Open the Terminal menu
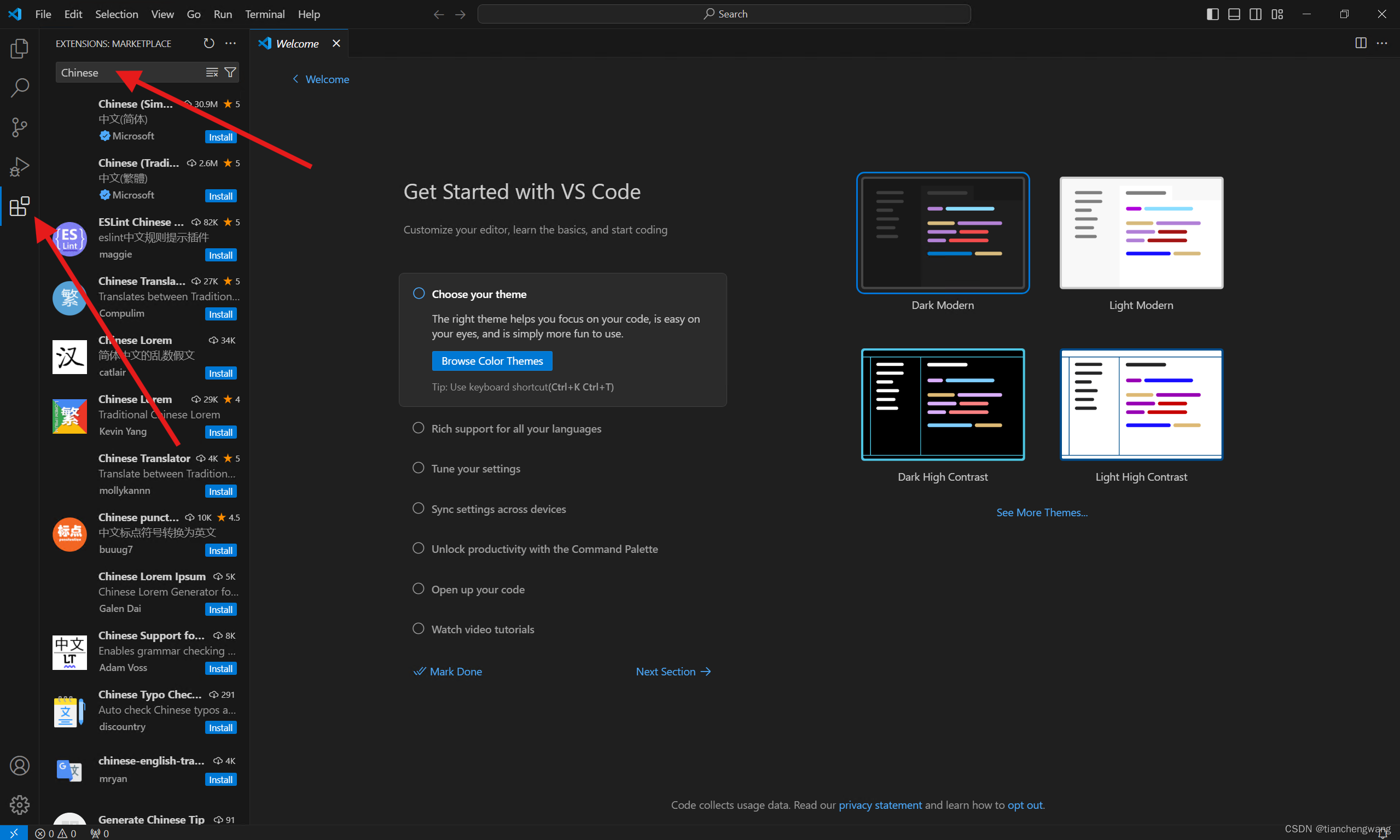 click(264, 14)
